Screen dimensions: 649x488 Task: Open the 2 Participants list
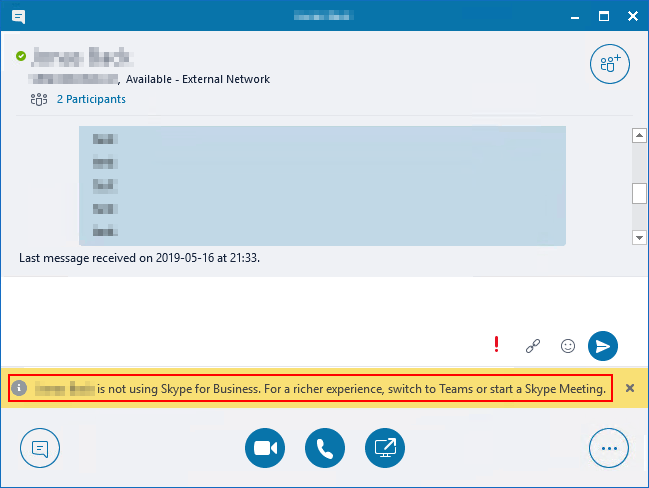click(x=90, y=99)
